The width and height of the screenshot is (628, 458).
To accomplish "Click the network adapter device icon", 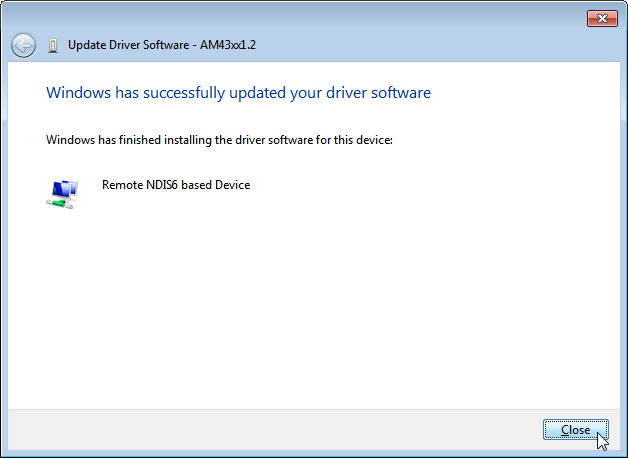I will coord(61,193).
